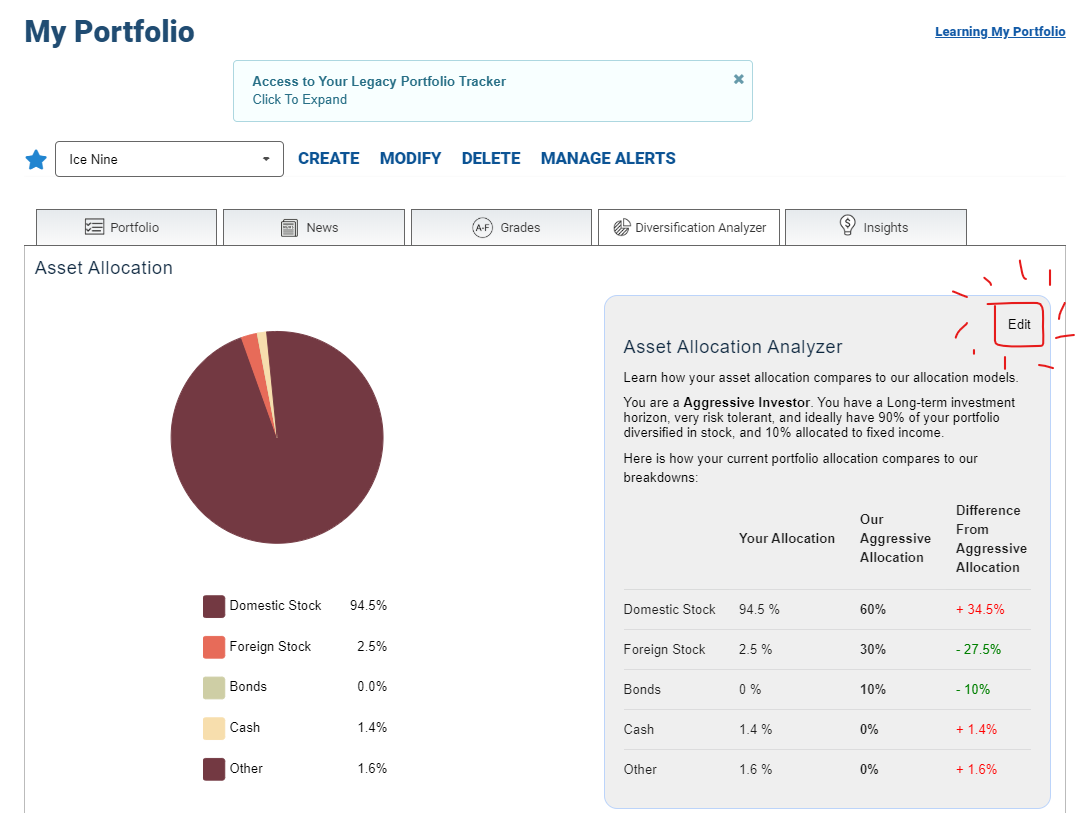Viewport: 1084px width, 813px height.
Task: Click the News tab newspaper icon
Action: (x=290, y=227)
